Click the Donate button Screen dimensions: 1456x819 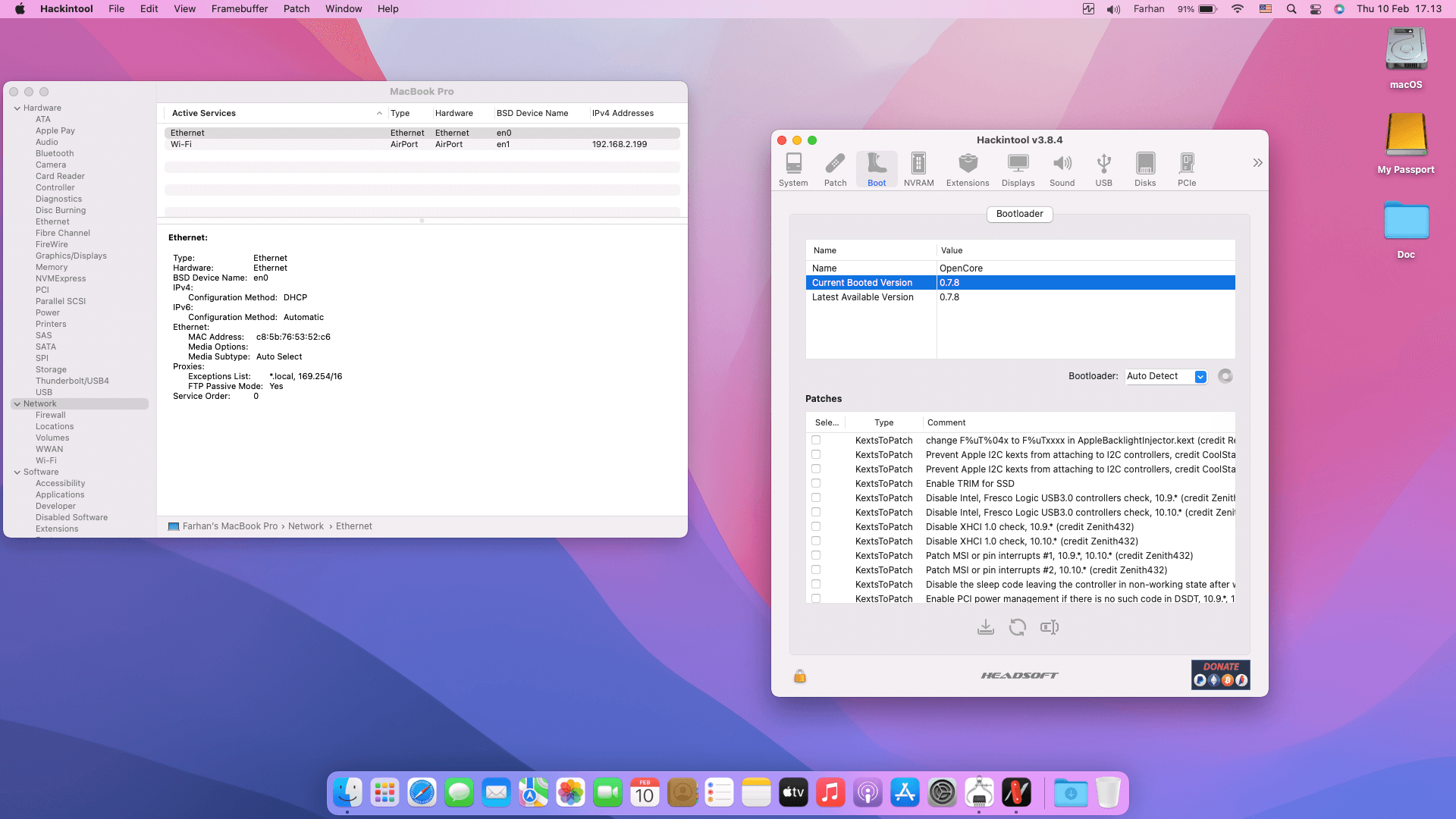1220,674
